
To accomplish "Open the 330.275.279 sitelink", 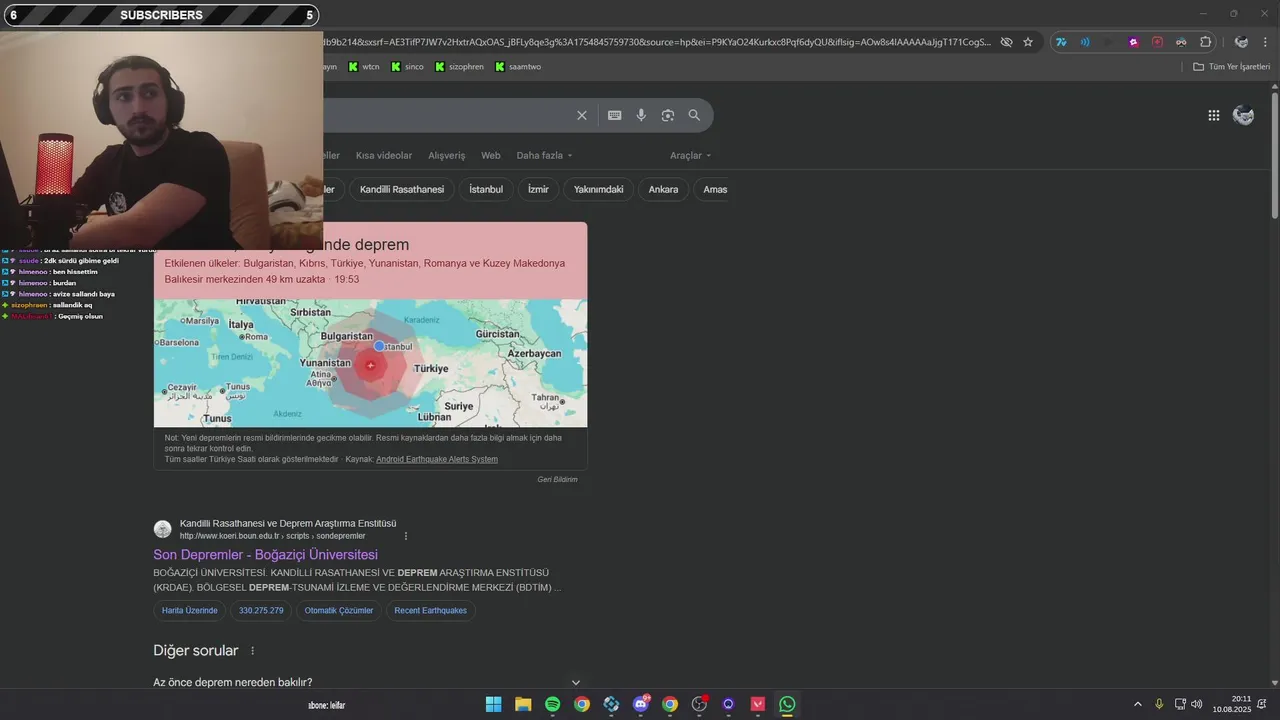I will click(x=261, y=610).
